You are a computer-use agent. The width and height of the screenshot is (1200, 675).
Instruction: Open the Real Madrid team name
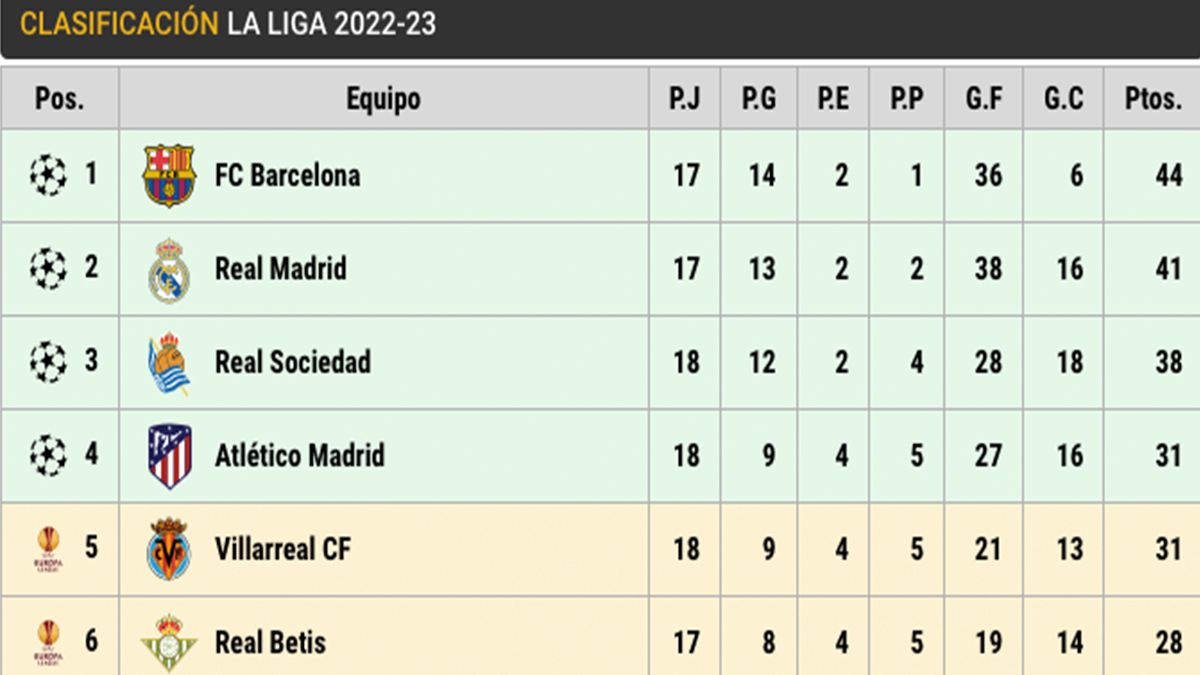280,269
